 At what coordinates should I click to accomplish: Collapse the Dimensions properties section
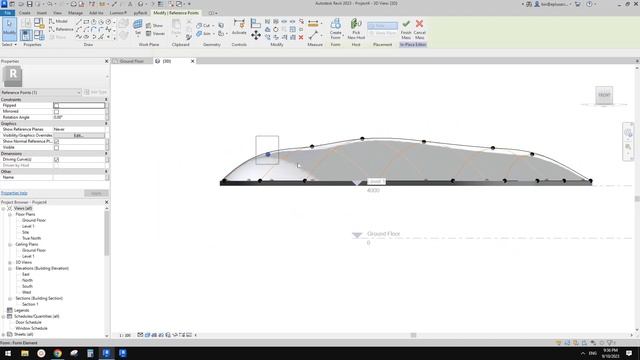coord(106,153)
